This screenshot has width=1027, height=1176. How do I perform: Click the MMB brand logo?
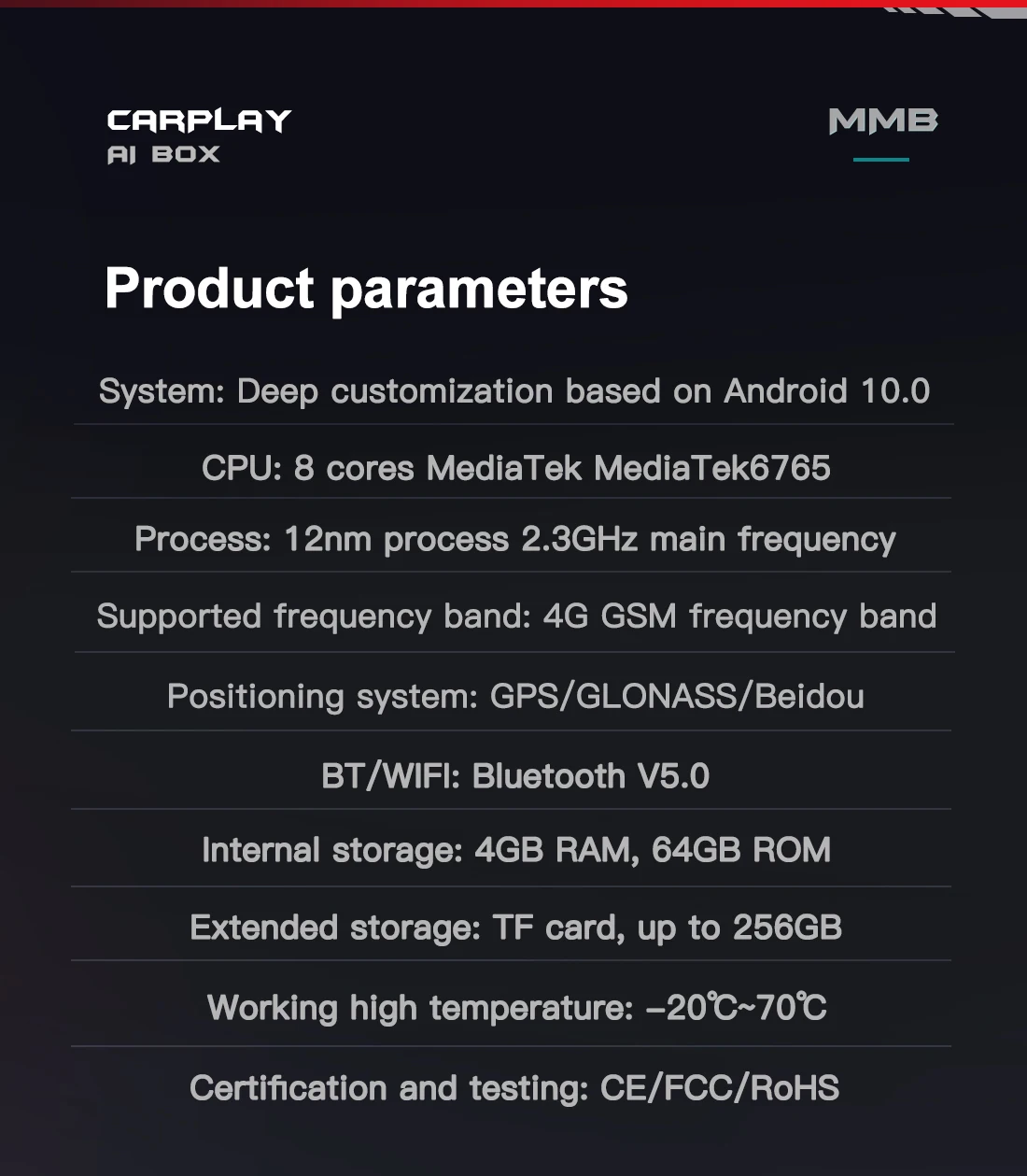(882, 121)
